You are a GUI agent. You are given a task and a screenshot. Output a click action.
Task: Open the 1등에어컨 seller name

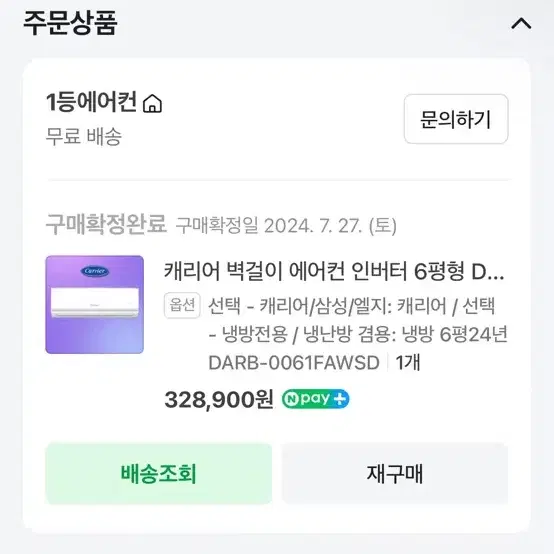[91, 102]
